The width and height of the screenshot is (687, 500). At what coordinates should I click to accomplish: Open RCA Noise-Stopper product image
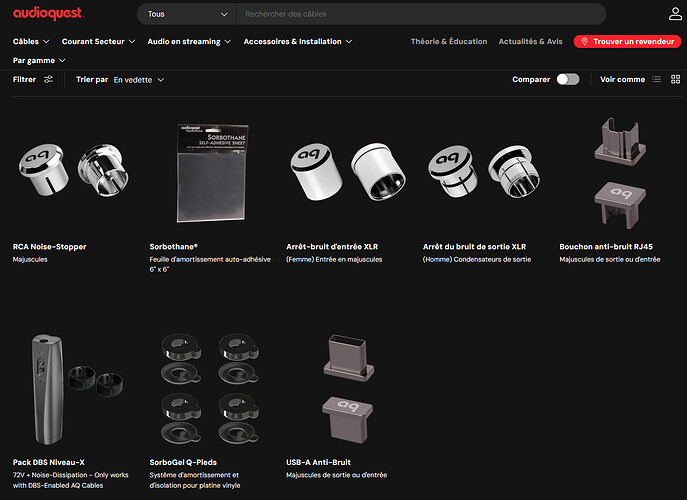pos(74,170)
